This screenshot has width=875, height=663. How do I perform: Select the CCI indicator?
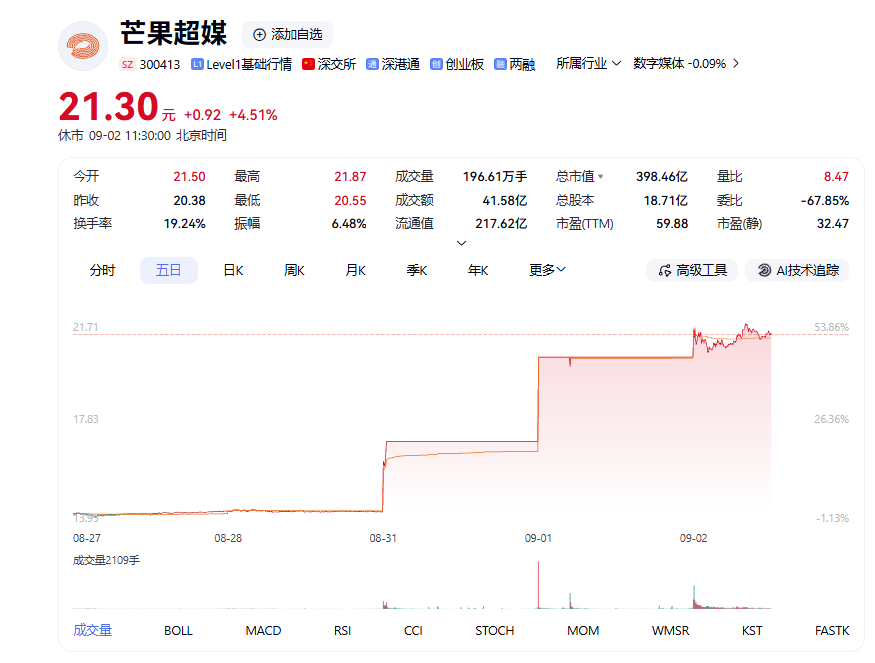point(414,631)
